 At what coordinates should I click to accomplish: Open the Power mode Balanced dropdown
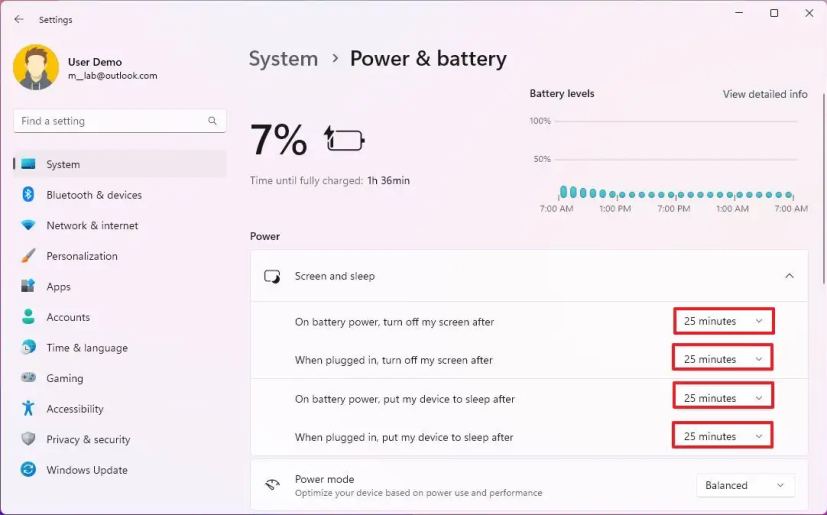(745, 486)
